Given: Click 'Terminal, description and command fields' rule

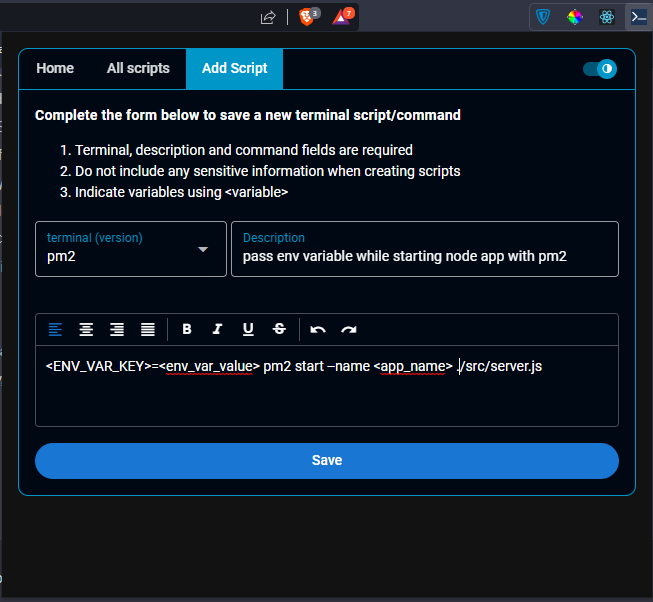Looking at the screenshot, I should [244, 150].
